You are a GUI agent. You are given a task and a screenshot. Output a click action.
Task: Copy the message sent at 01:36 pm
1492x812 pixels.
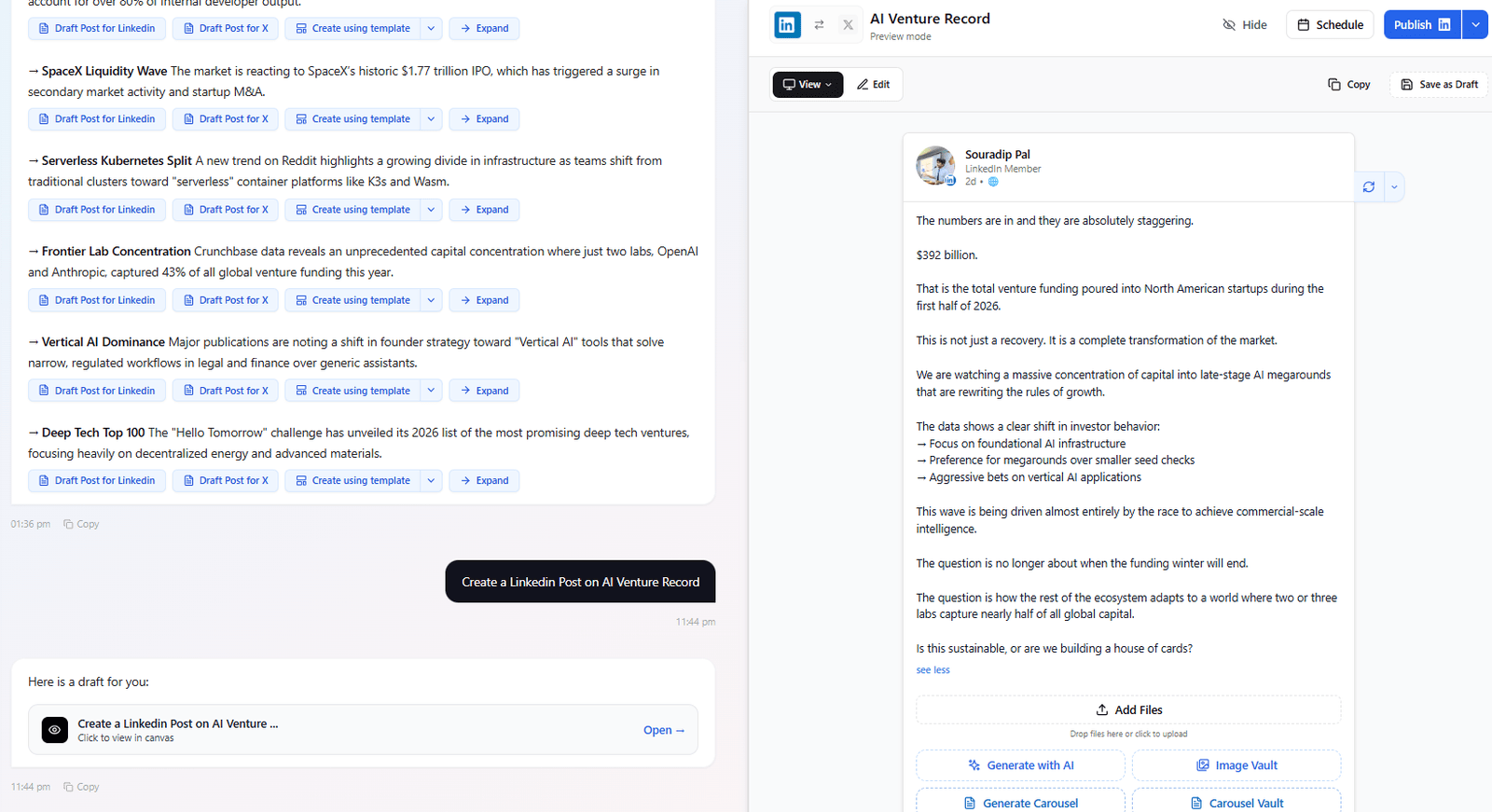coord(81,524)
